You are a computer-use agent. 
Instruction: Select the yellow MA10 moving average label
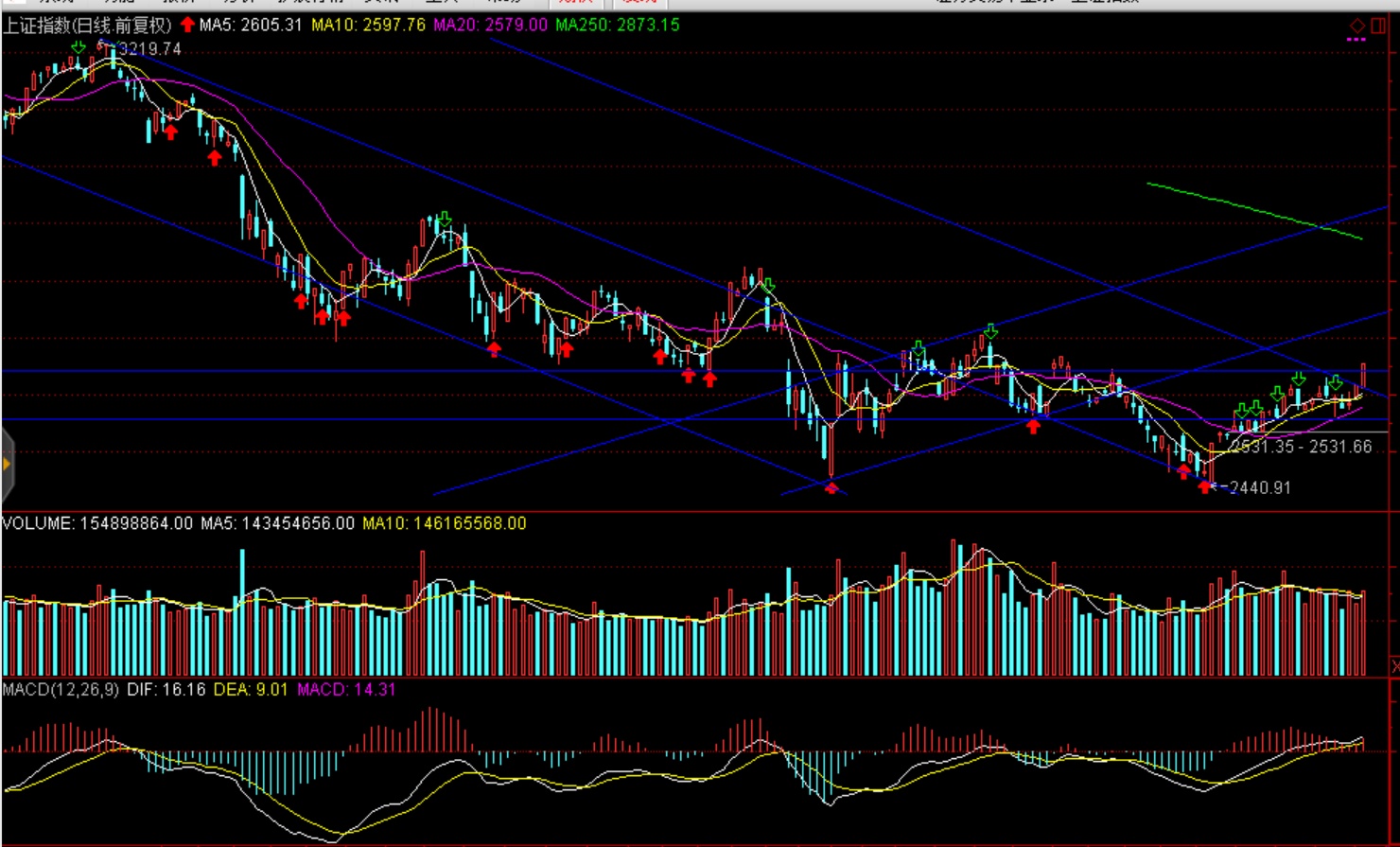coord(368,26)
